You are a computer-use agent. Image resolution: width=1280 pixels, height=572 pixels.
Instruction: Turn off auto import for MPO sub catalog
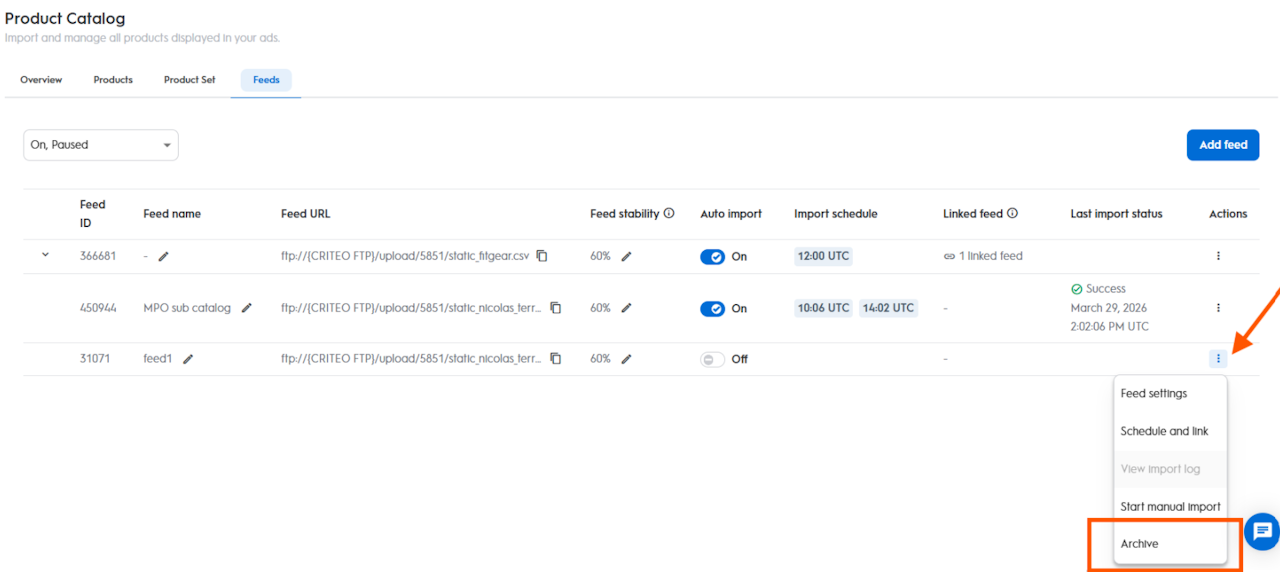pos(712,308)
